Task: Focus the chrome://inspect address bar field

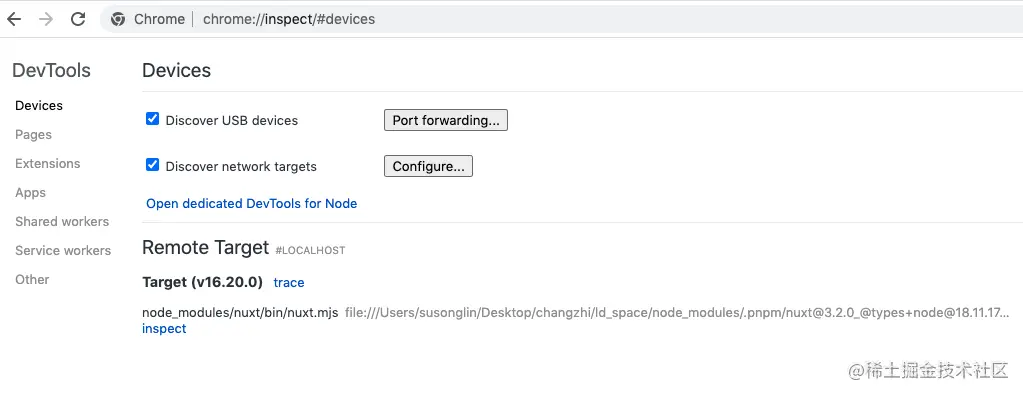Action: (561, 19)
